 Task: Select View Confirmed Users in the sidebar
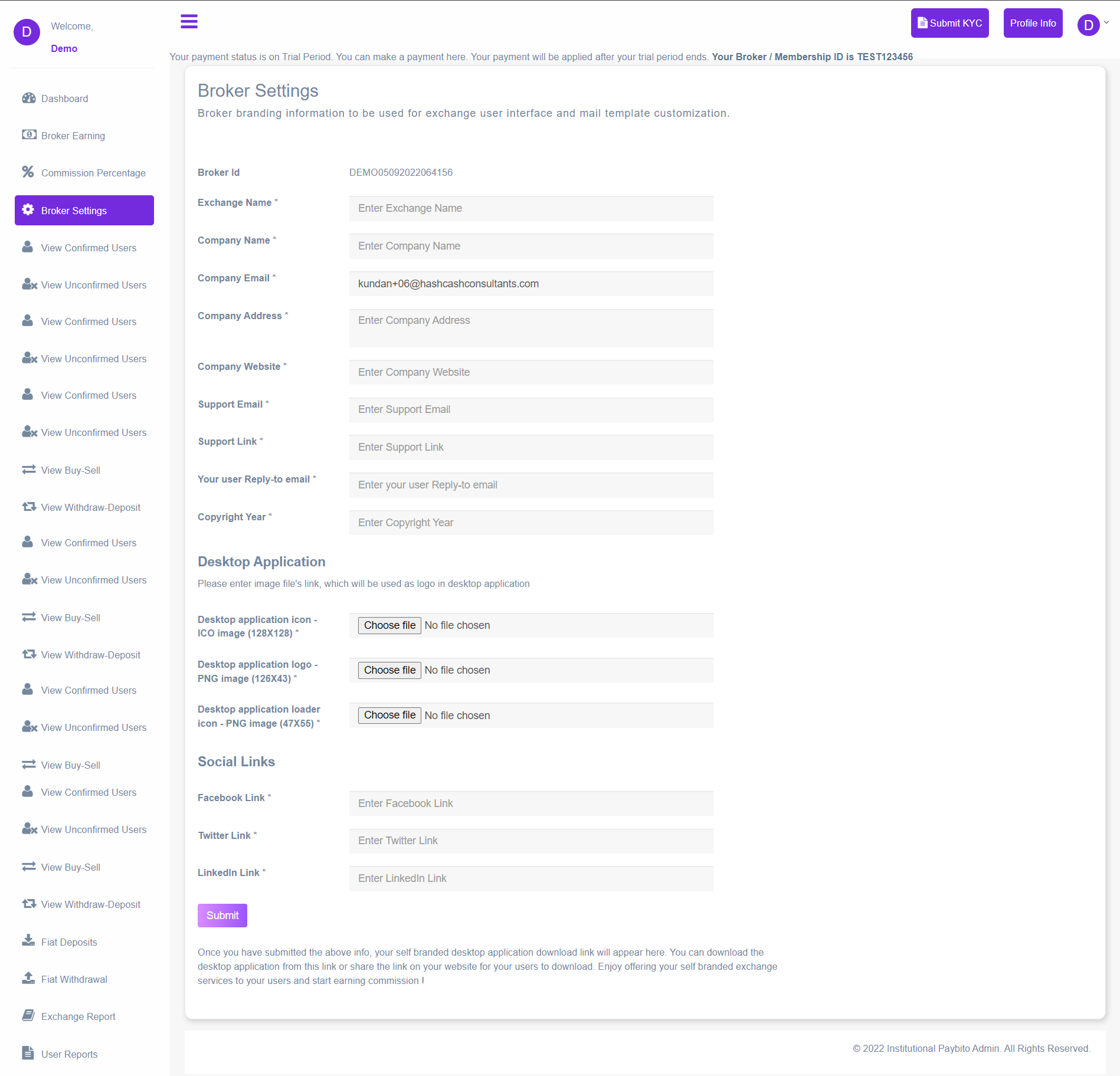89,248
